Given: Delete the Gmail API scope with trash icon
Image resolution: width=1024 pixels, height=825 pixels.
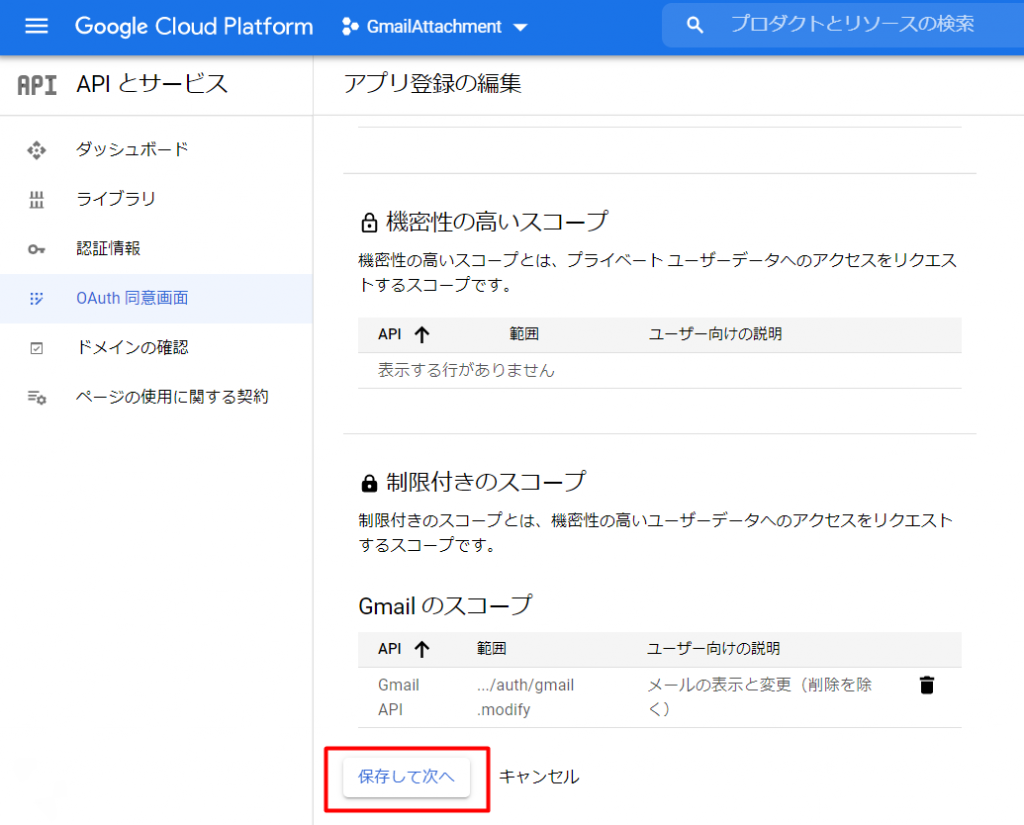Looking at the screenshot, I should tap(926, 685).
